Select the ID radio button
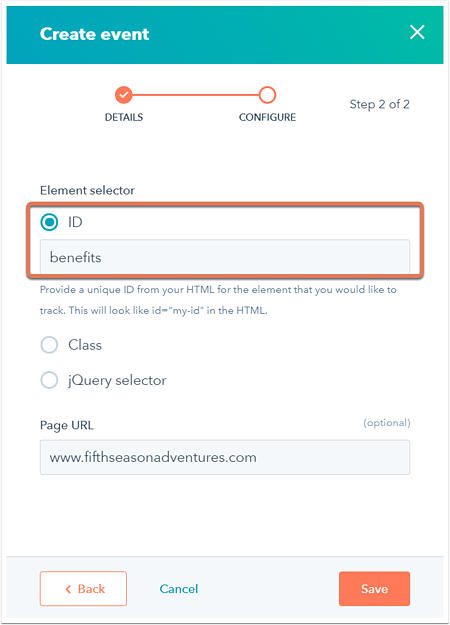 pyautogui.click(x=49, y=222)
